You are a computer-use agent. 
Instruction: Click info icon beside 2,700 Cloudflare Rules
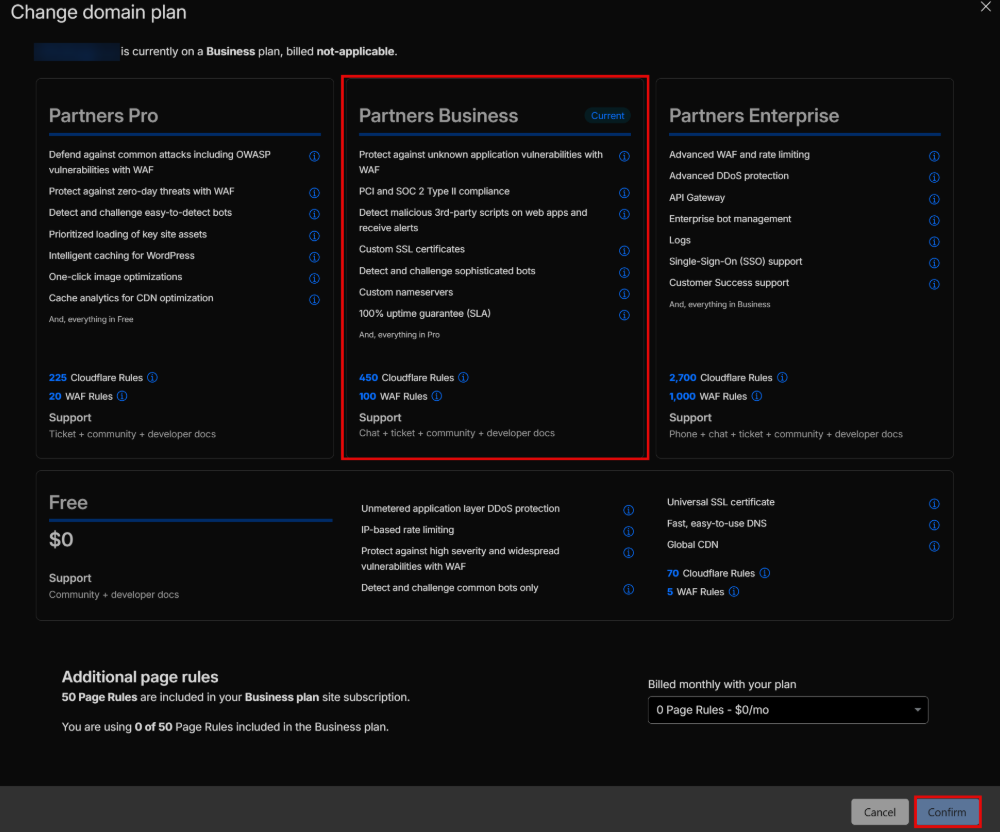tap(782, 378)
